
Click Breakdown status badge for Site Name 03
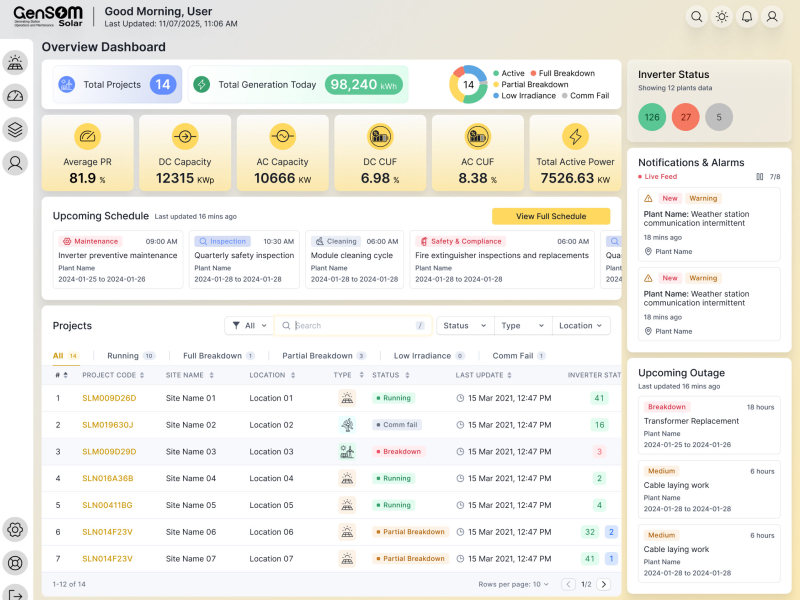click(399, 452)
